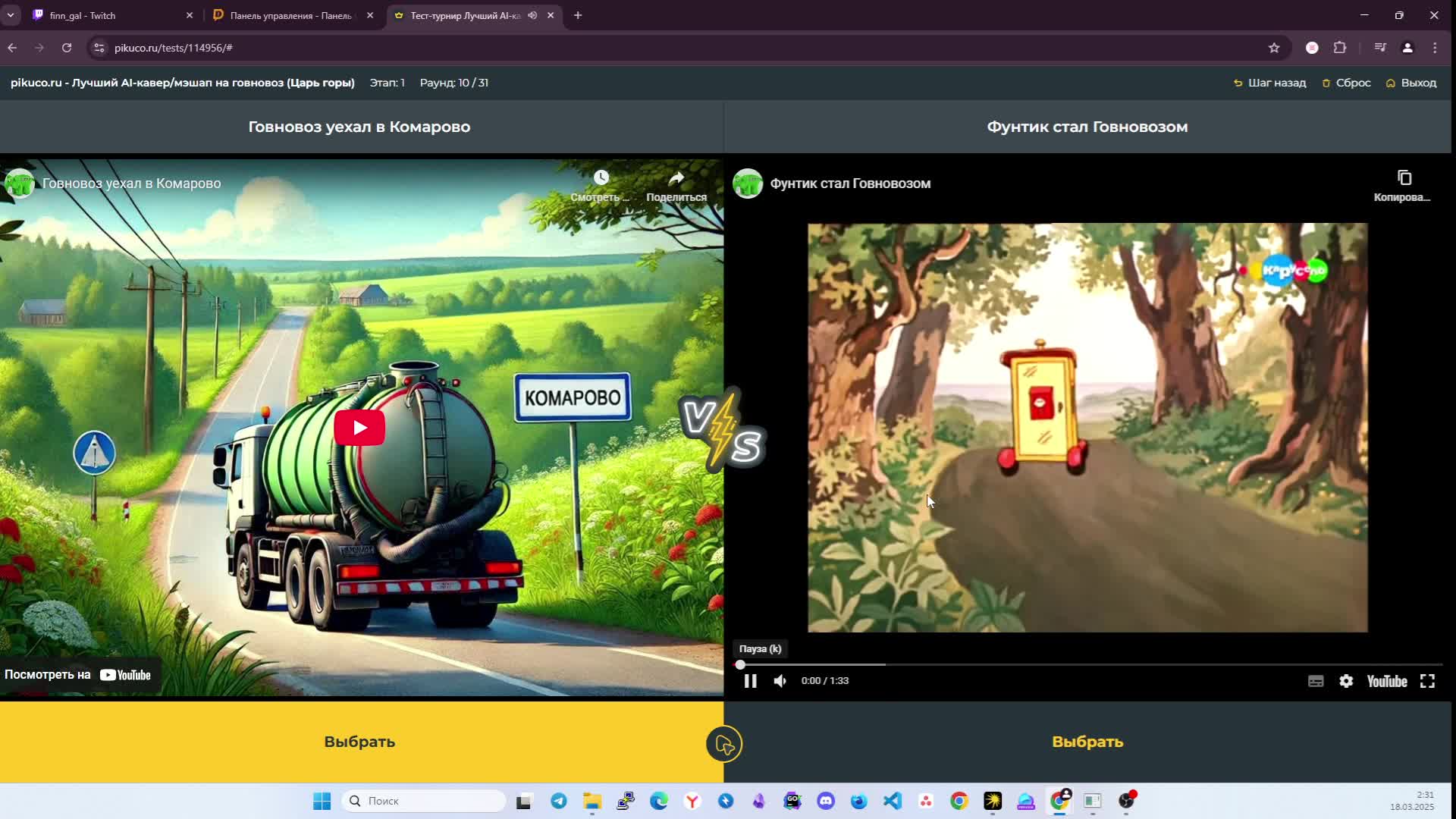Share the Комарово video
Viewport: 1456px width, 819px height.
coord(676,186)
